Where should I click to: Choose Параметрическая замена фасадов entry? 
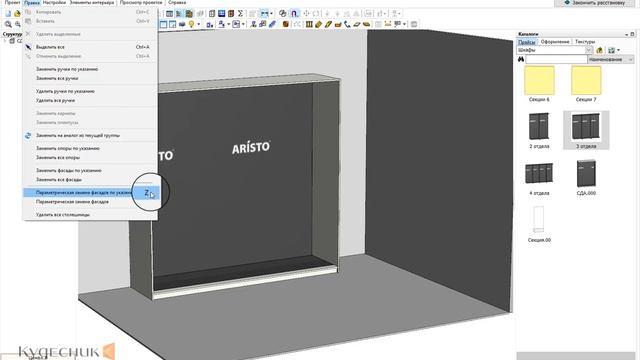pos(90,202)
